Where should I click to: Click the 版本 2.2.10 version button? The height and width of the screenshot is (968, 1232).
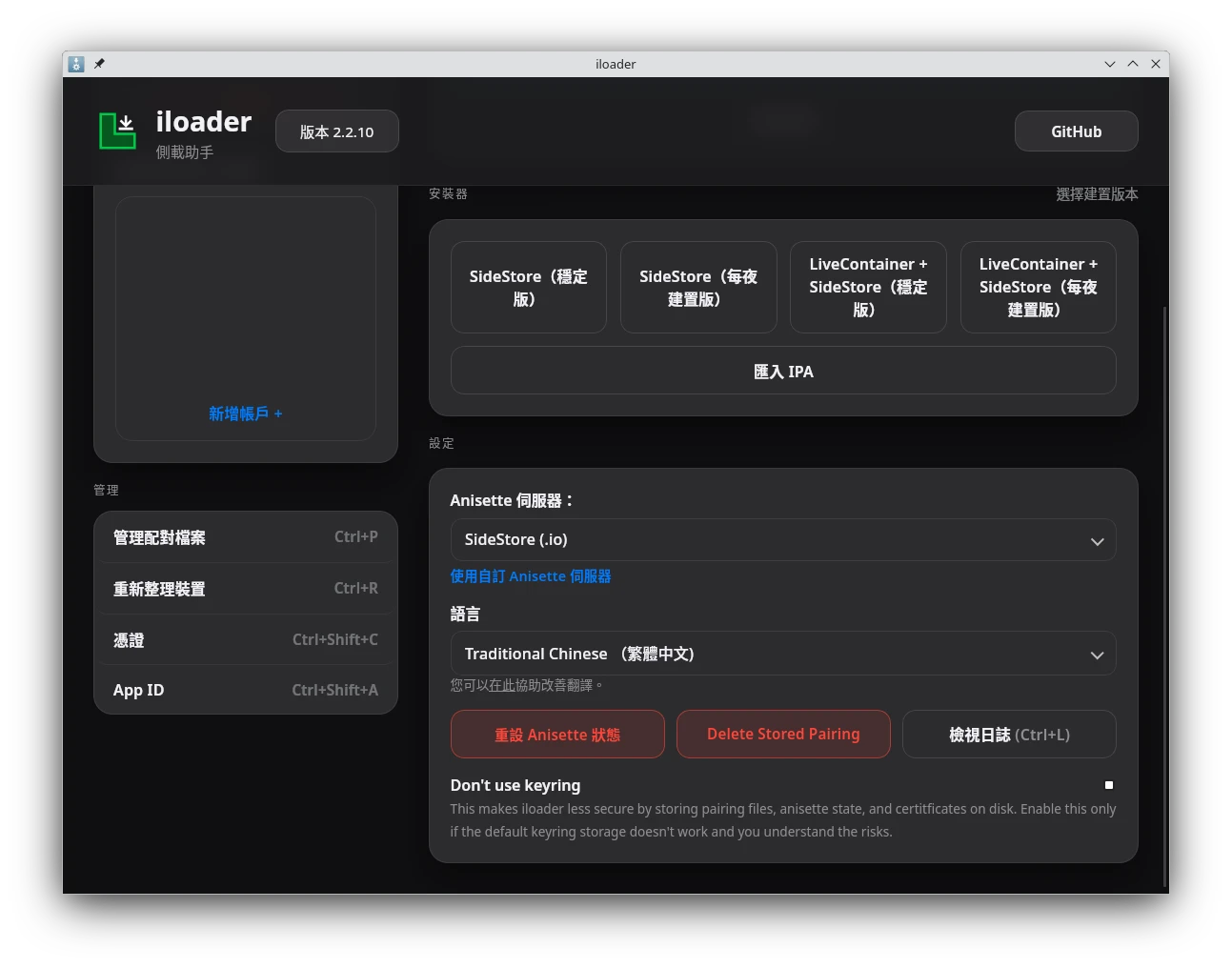pos(337,131)
